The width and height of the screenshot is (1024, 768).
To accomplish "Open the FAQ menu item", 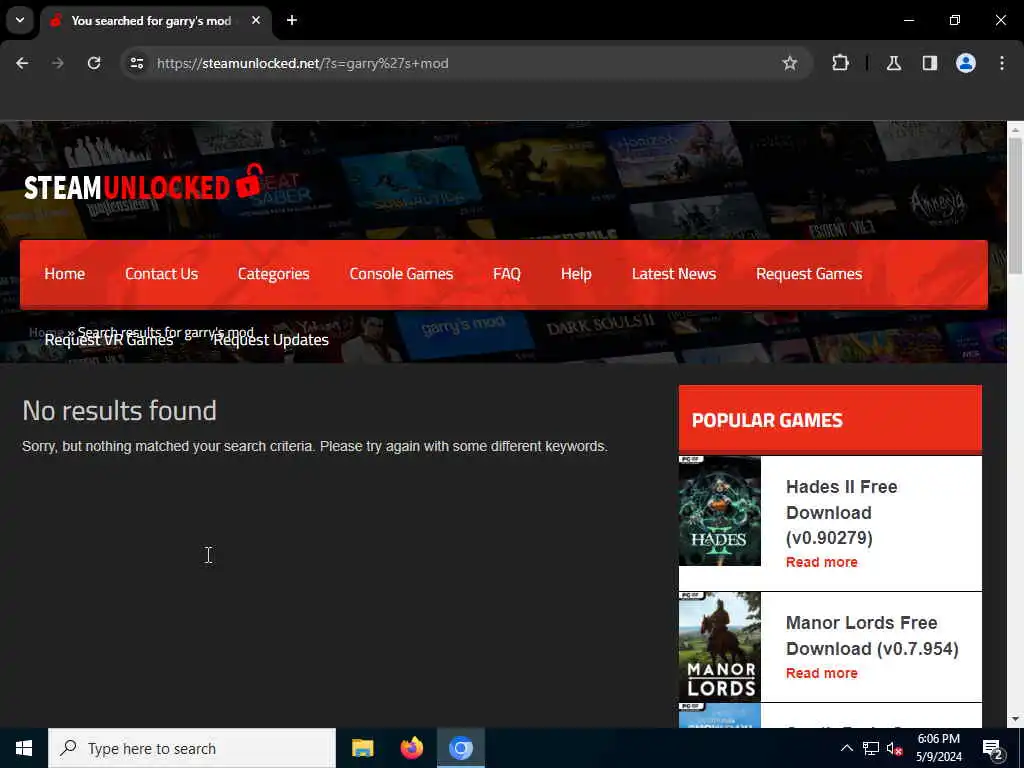I will [507, 274].
